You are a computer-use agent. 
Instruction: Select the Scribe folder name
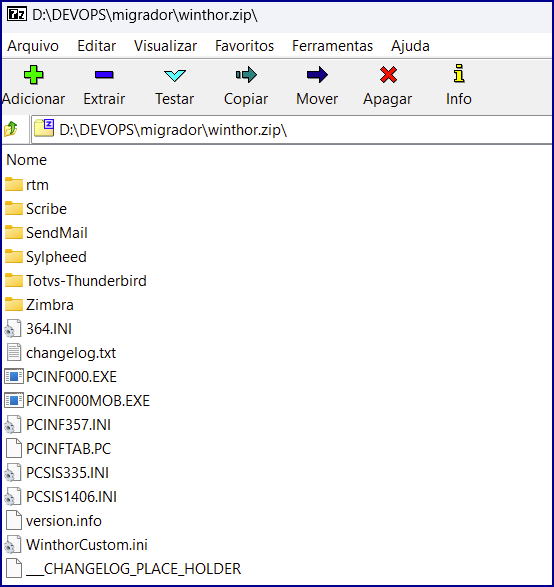point(46,209)
